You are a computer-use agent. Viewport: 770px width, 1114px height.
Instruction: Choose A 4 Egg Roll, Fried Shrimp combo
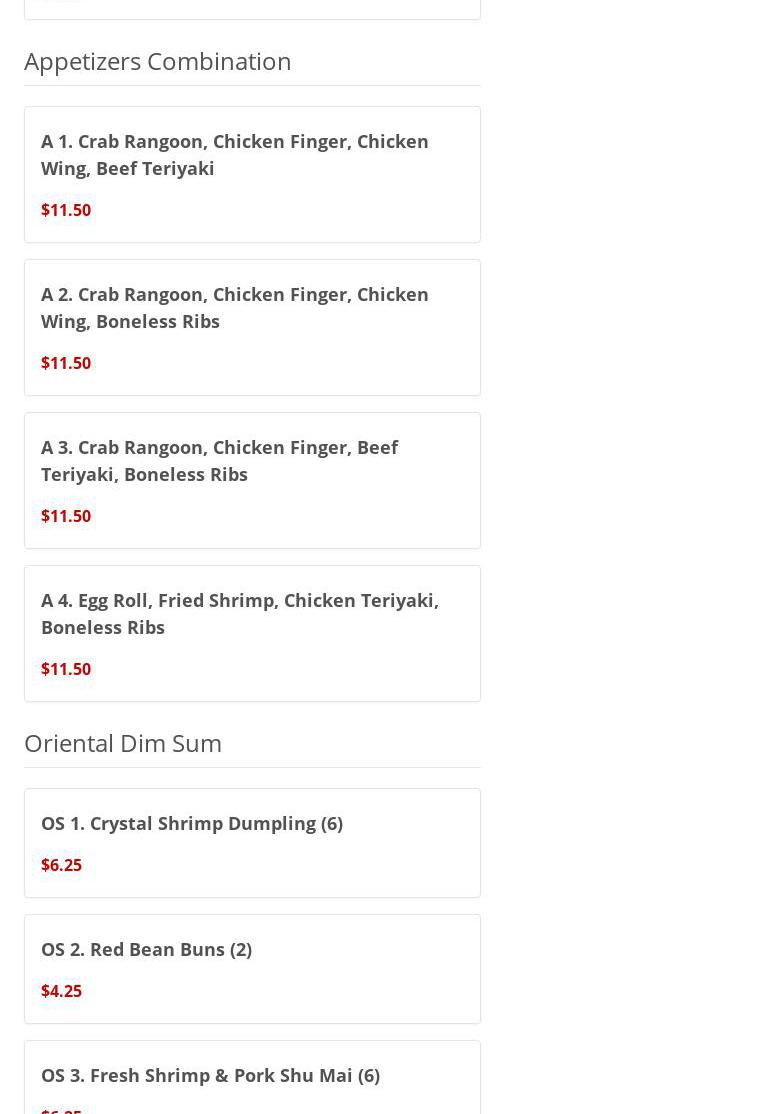(239, 613)
